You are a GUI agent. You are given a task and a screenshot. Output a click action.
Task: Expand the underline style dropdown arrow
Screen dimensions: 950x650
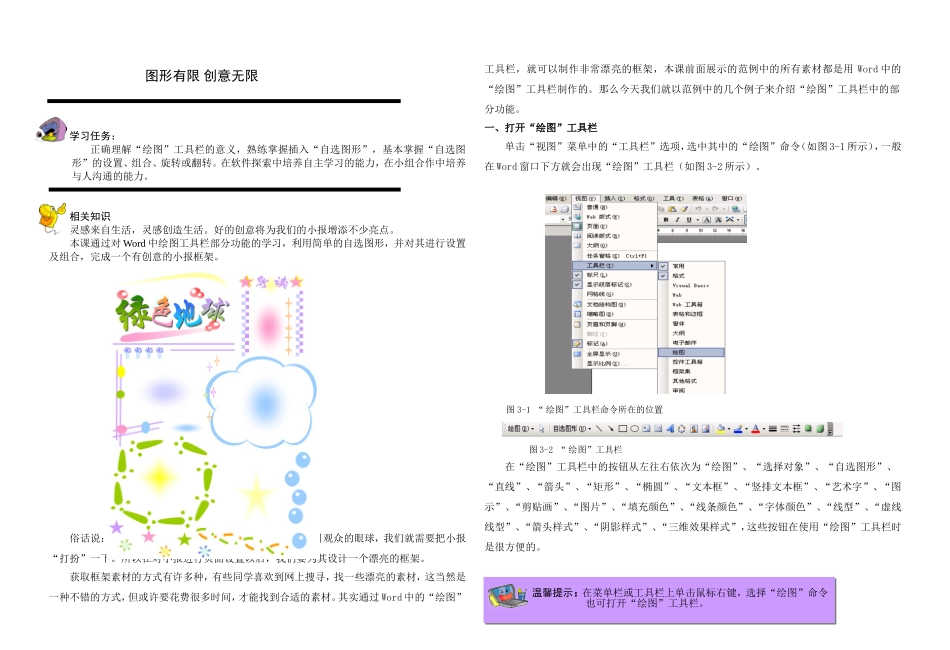697,219
